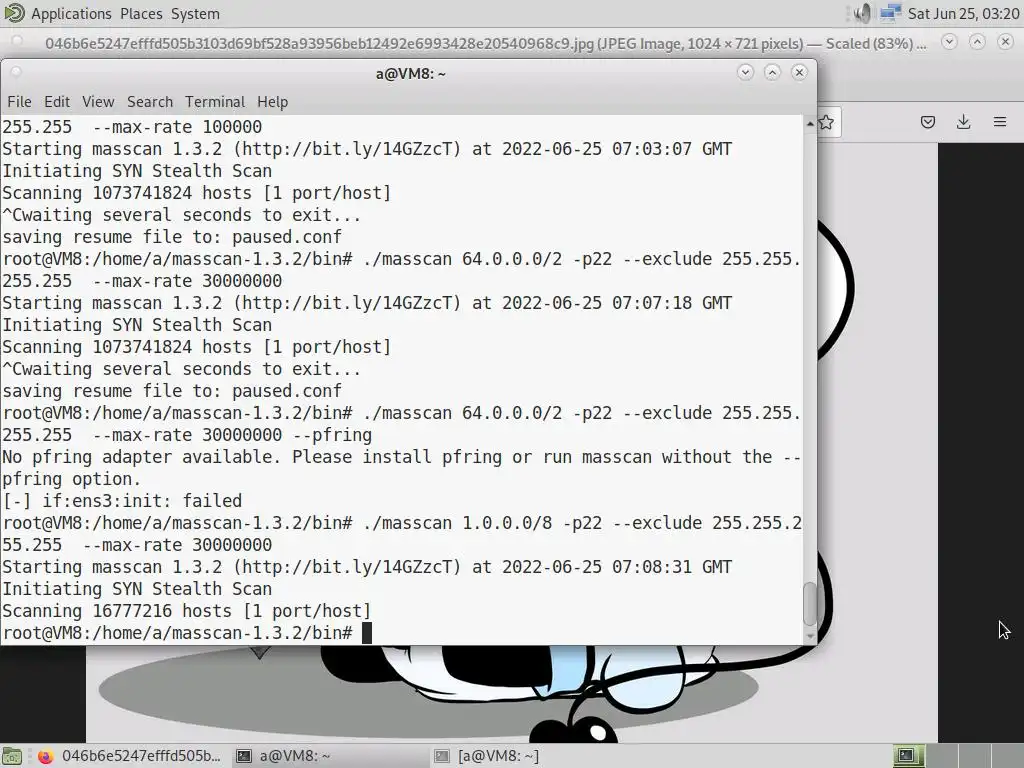Click the terminal scrollbar up arrow
This screenshot has width=1024, height=768.
pyautogui.click(x=810, y=123)
